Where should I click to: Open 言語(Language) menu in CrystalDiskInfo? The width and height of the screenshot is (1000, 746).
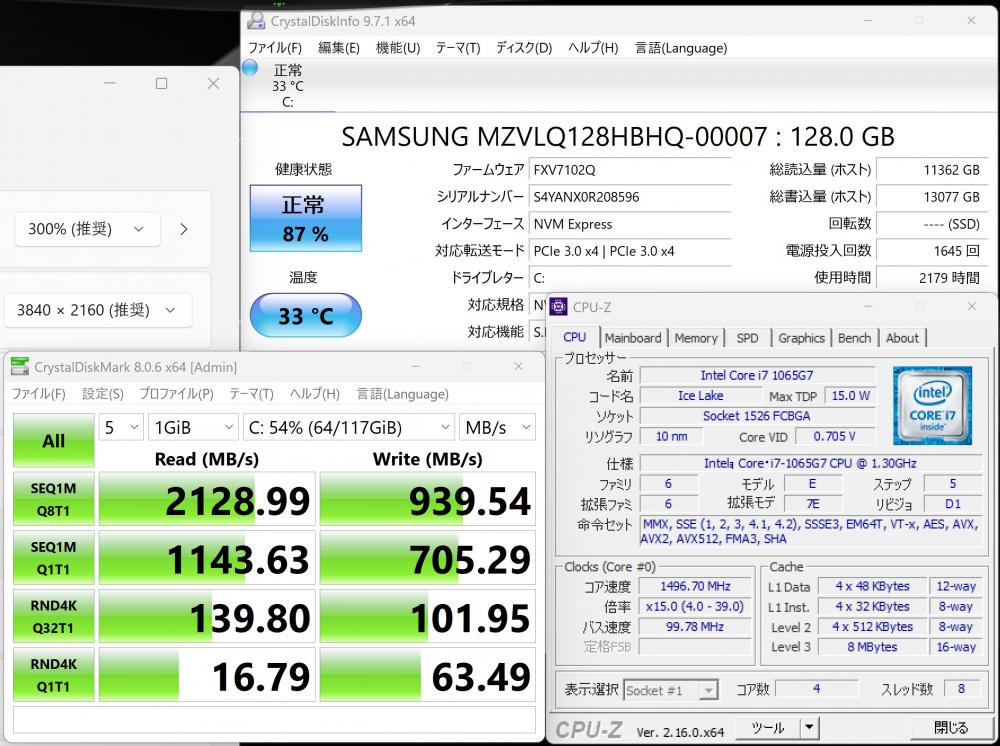681,48
